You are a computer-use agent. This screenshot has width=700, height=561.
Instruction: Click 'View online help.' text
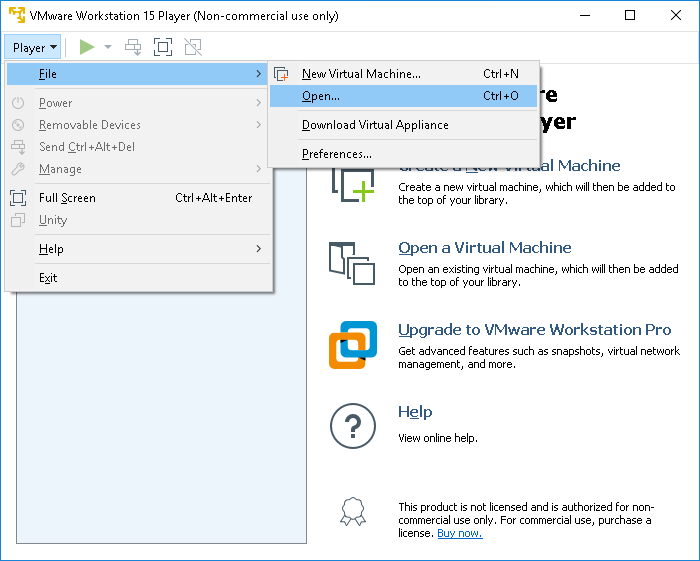click(x=438, y=438)
